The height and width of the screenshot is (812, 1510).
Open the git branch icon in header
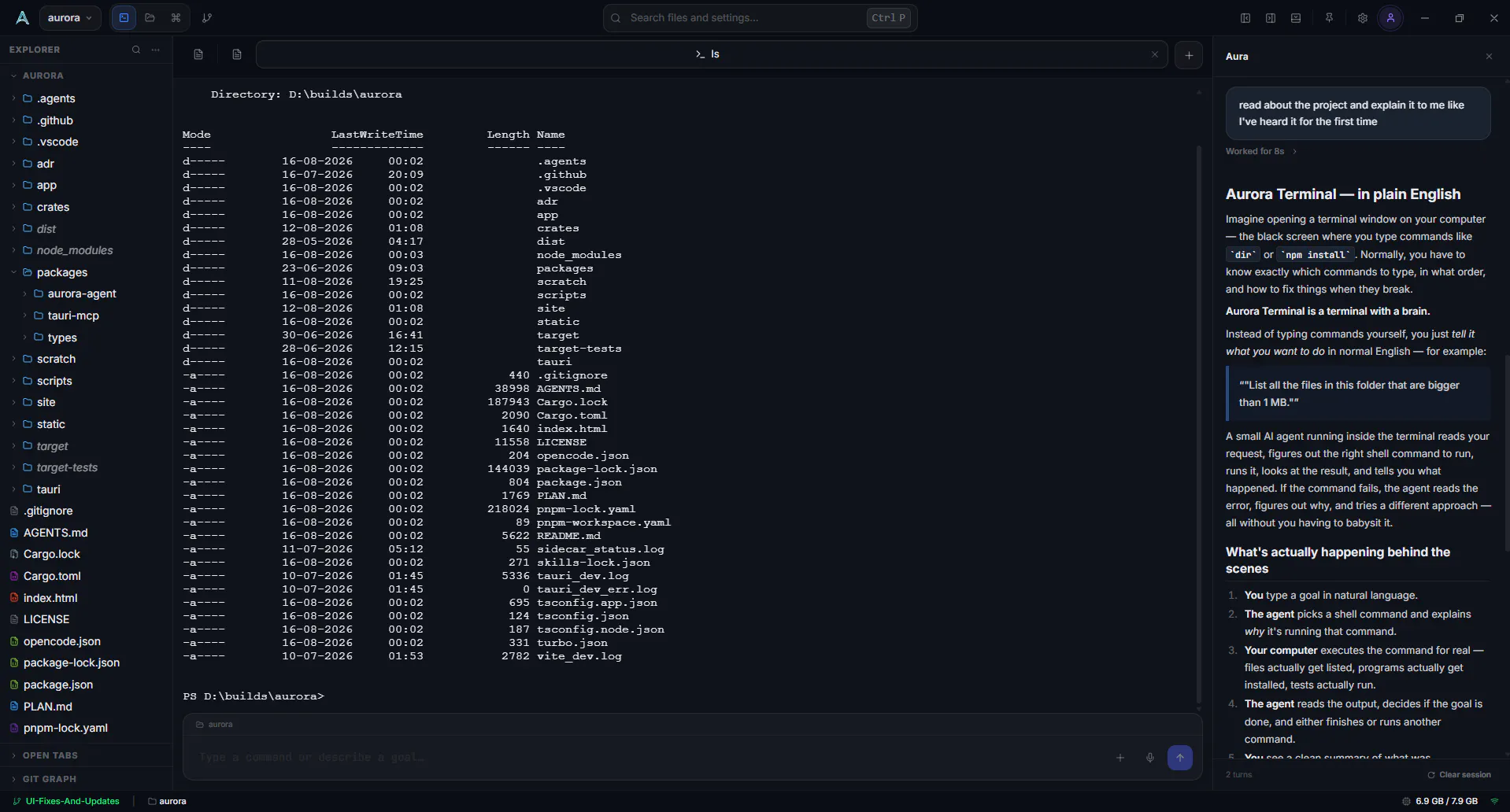207,17
